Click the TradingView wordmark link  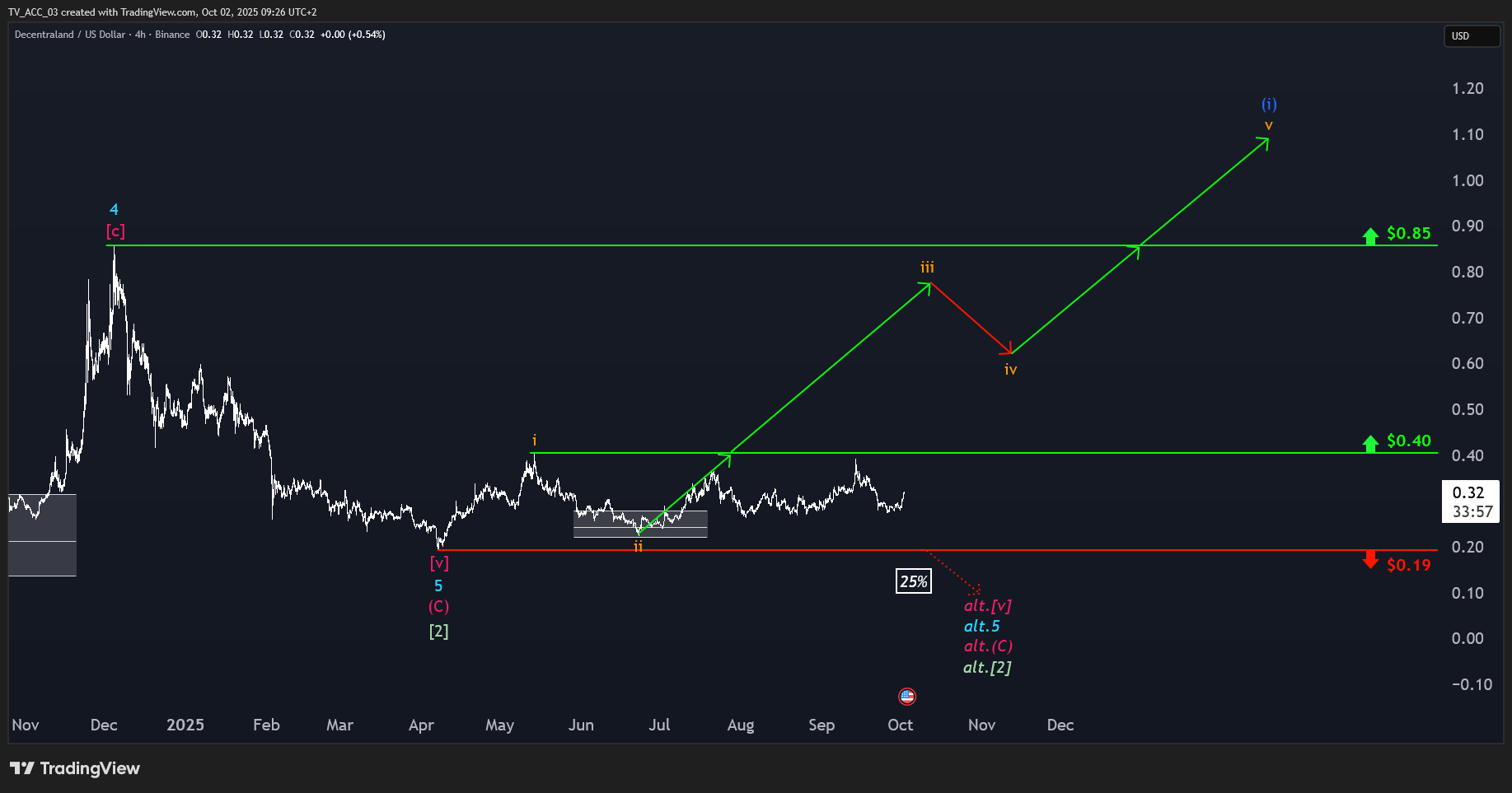tap(90, 768)
